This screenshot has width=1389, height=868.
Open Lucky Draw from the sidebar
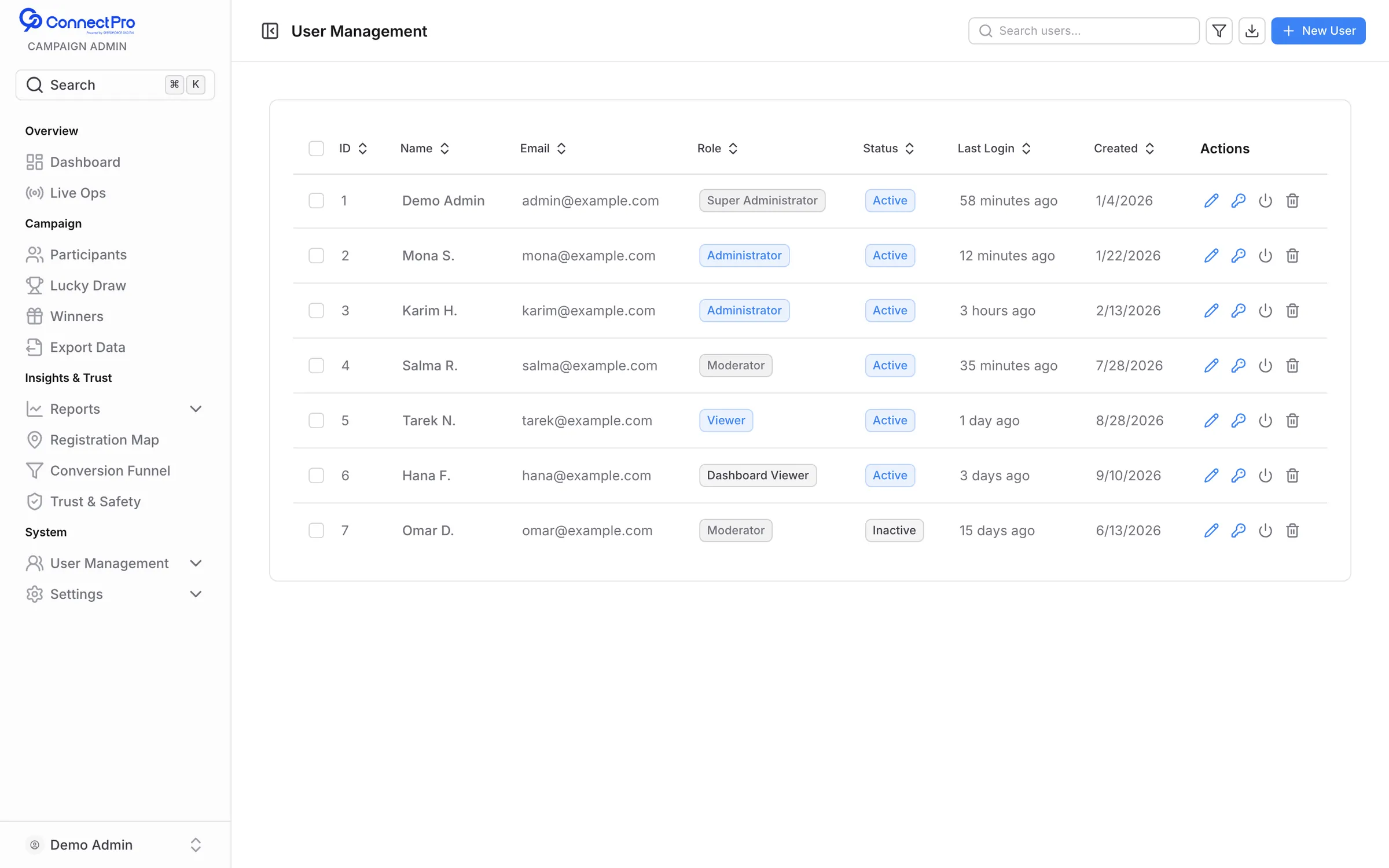click(x=115, y=285)
